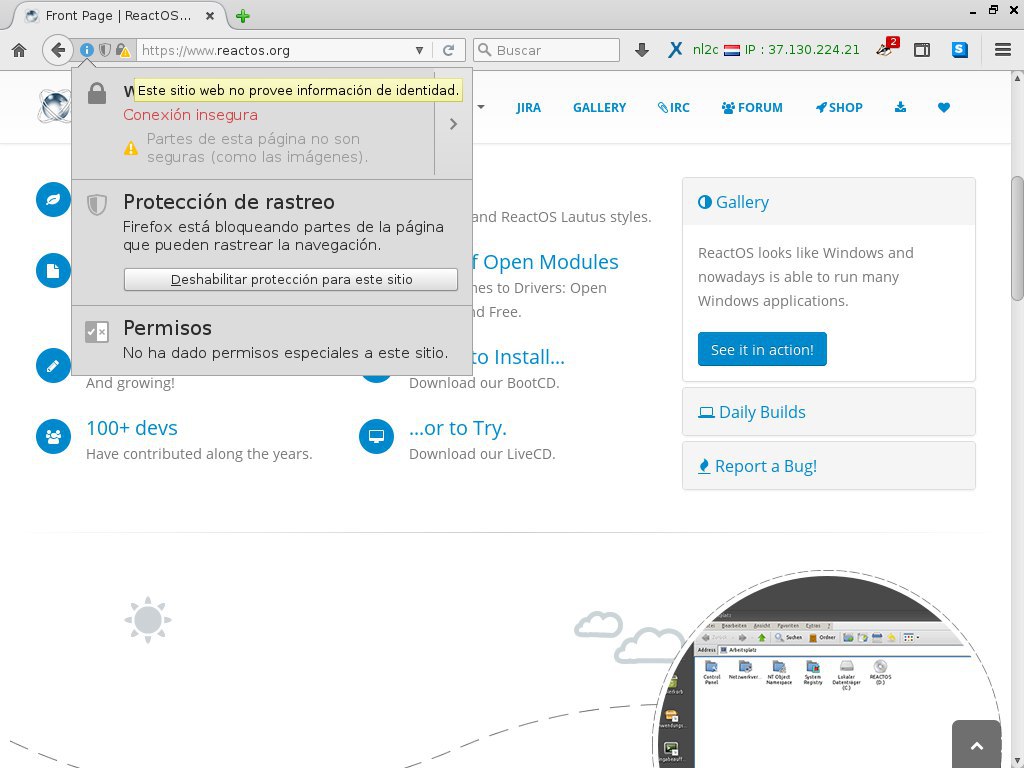
Task: Click the Permisos icon in the panel
Action: point(97,332)
